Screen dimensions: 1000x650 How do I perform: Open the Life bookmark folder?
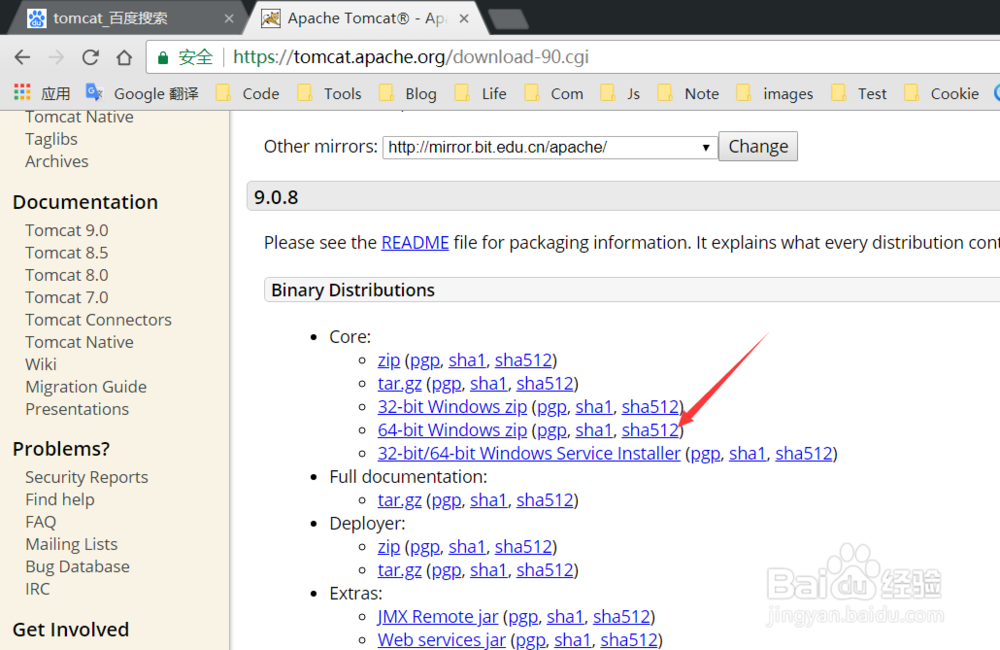[x=481, y=94]
